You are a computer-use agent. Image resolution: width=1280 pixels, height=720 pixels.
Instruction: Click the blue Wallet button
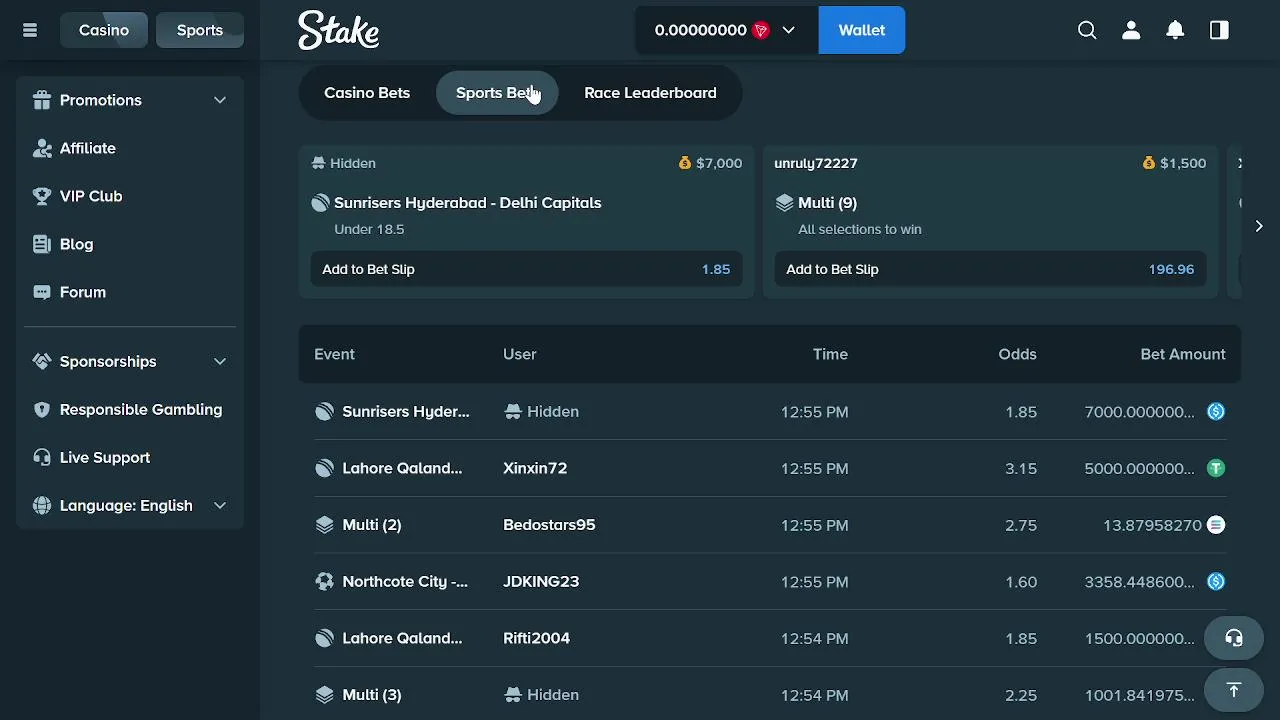(x=861, y=30)
